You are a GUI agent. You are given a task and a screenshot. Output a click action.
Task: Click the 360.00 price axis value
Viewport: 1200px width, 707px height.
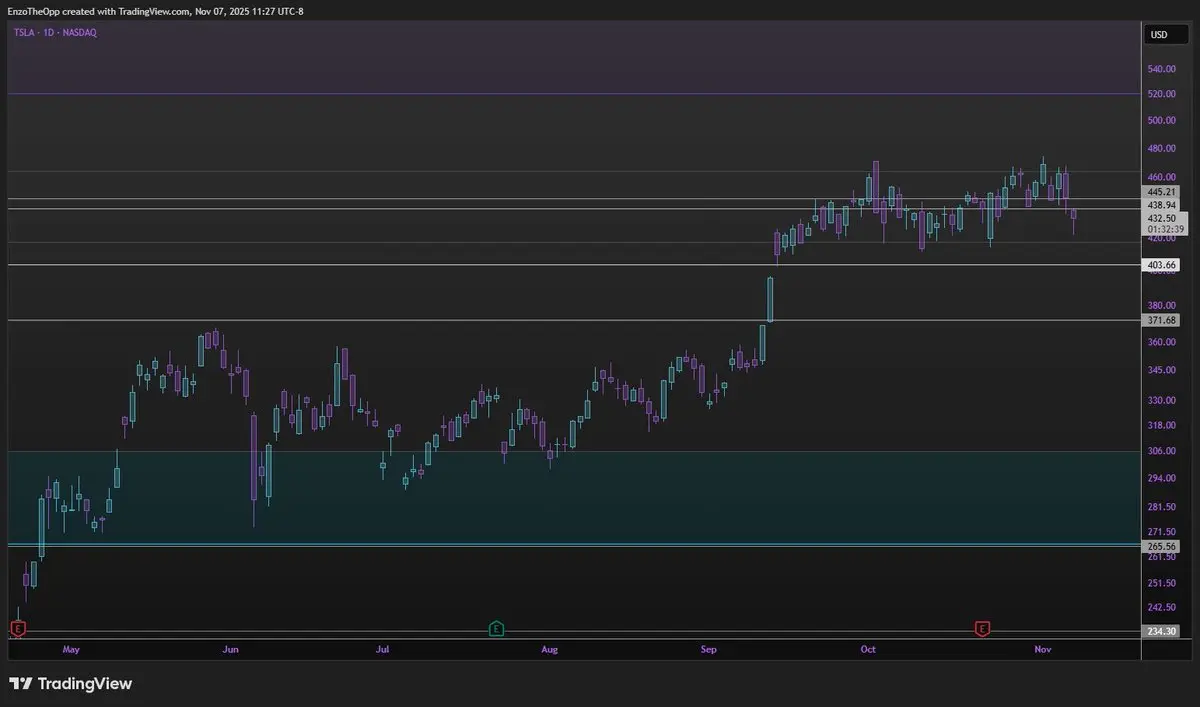click(1161, 342)
